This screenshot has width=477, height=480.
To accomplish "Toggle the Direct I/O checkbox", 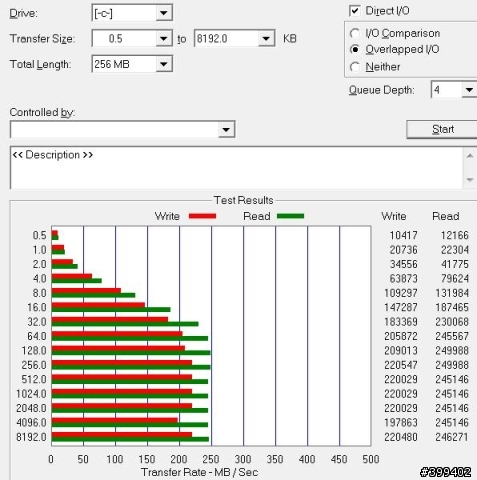I will click(x=355, y=11).
